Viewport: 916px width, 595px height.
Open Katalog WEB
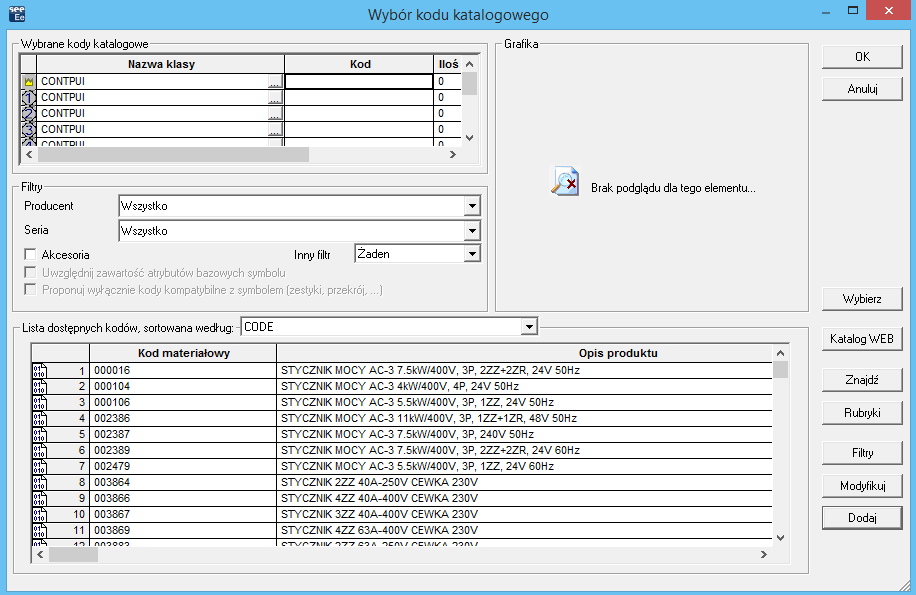click(x=862, y=339)
